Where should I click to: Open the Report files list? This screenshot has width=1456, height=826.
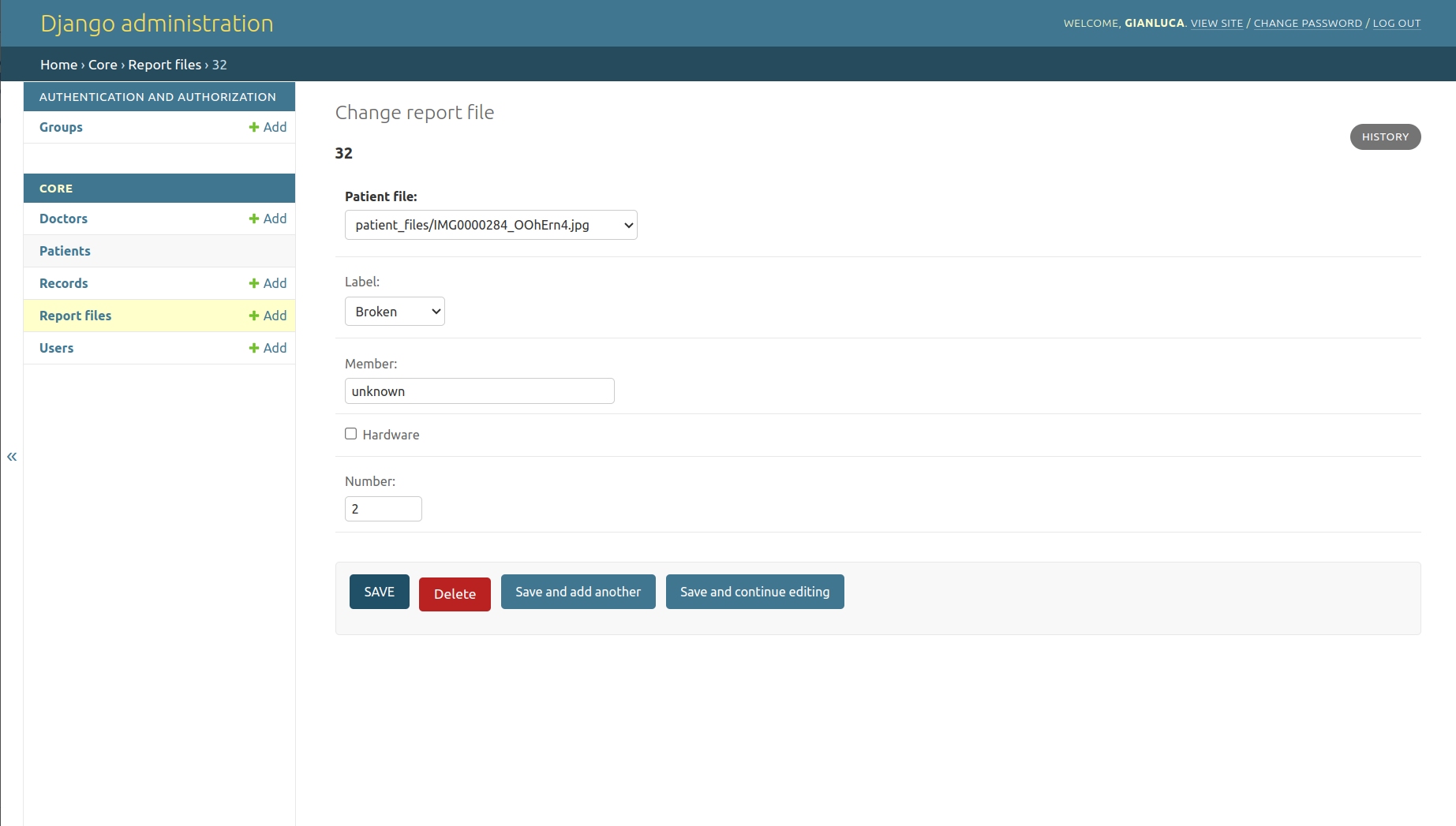coord(75,316)
